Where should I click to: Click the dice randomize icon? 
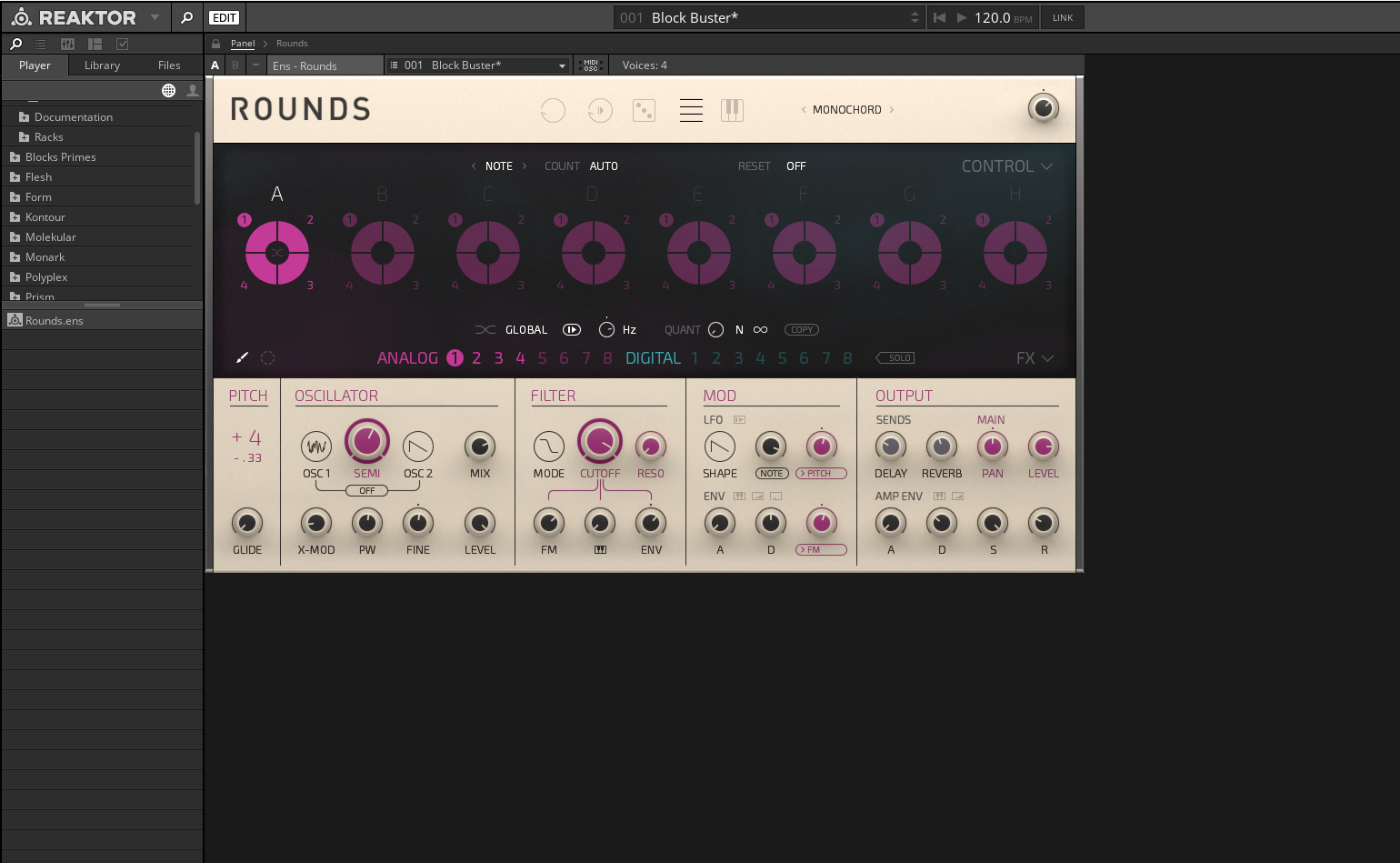pos(645,110)
